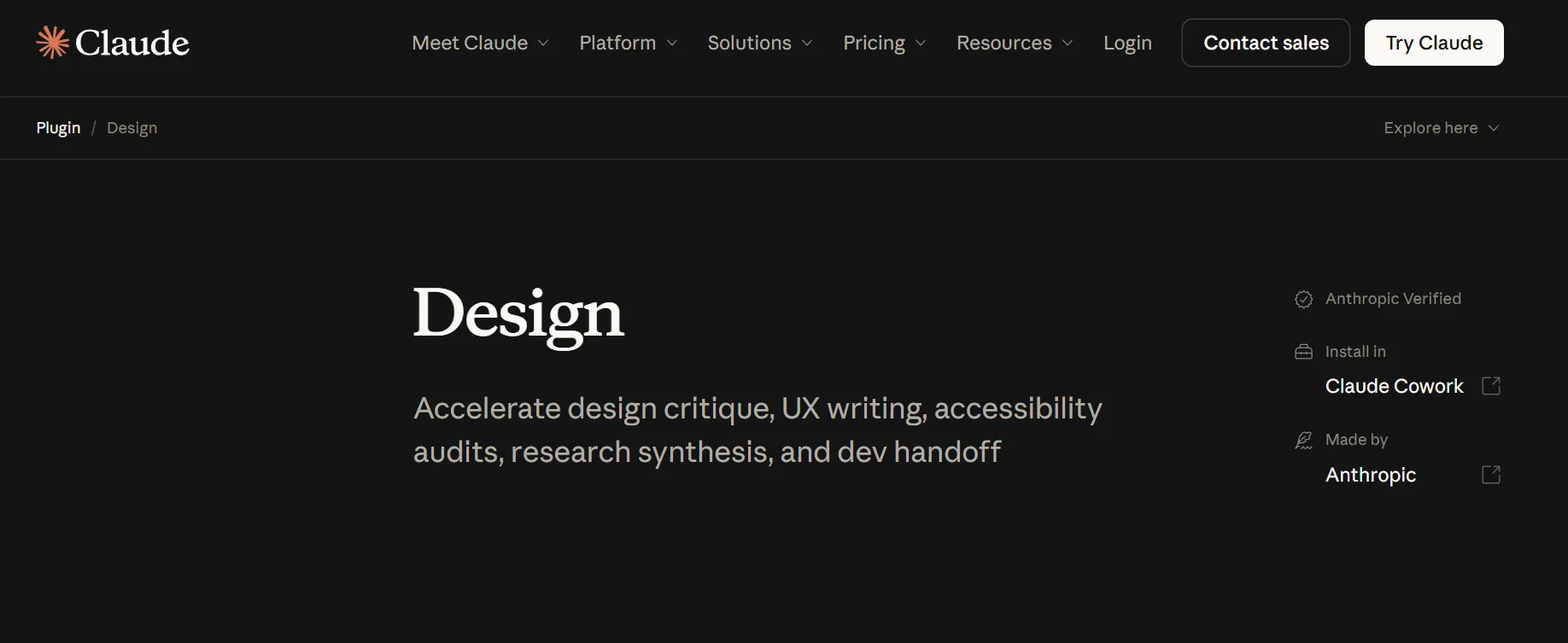This screenshot has width=1568, height=643.
Task: Visit the Anthropic maker link
Action: pyautogui.click(x=1370, y=475)
